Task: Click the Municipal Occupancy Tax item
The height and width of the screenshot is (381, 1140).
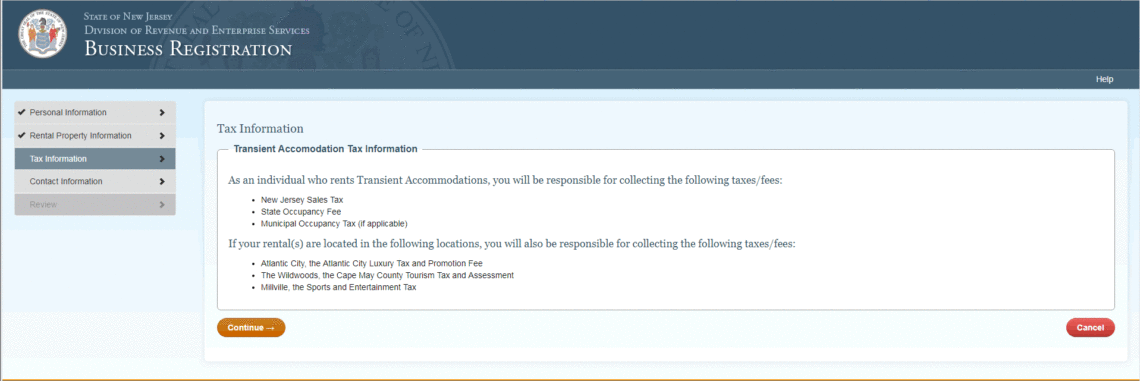Action: click(334, 223)
